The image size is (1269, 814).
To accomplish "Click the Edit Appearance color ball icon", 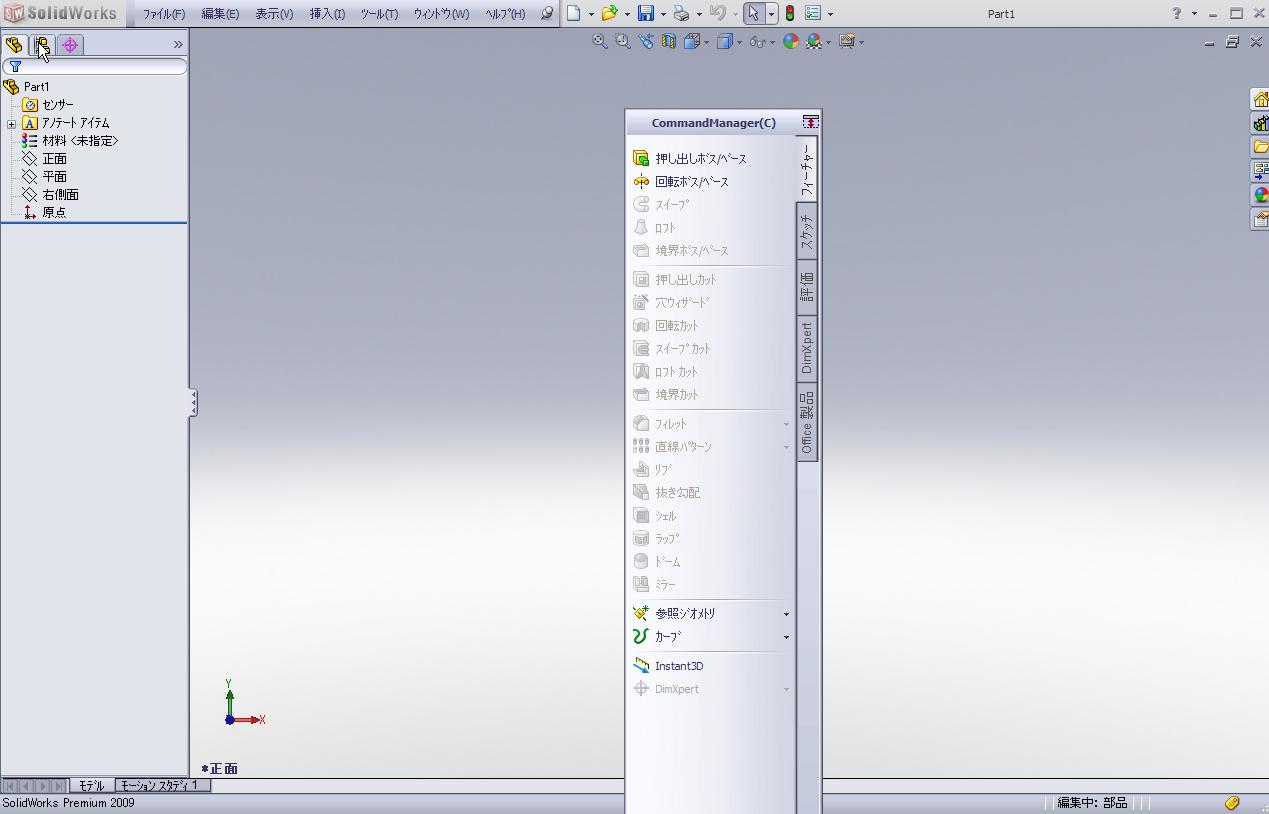I will coord(791,42).
